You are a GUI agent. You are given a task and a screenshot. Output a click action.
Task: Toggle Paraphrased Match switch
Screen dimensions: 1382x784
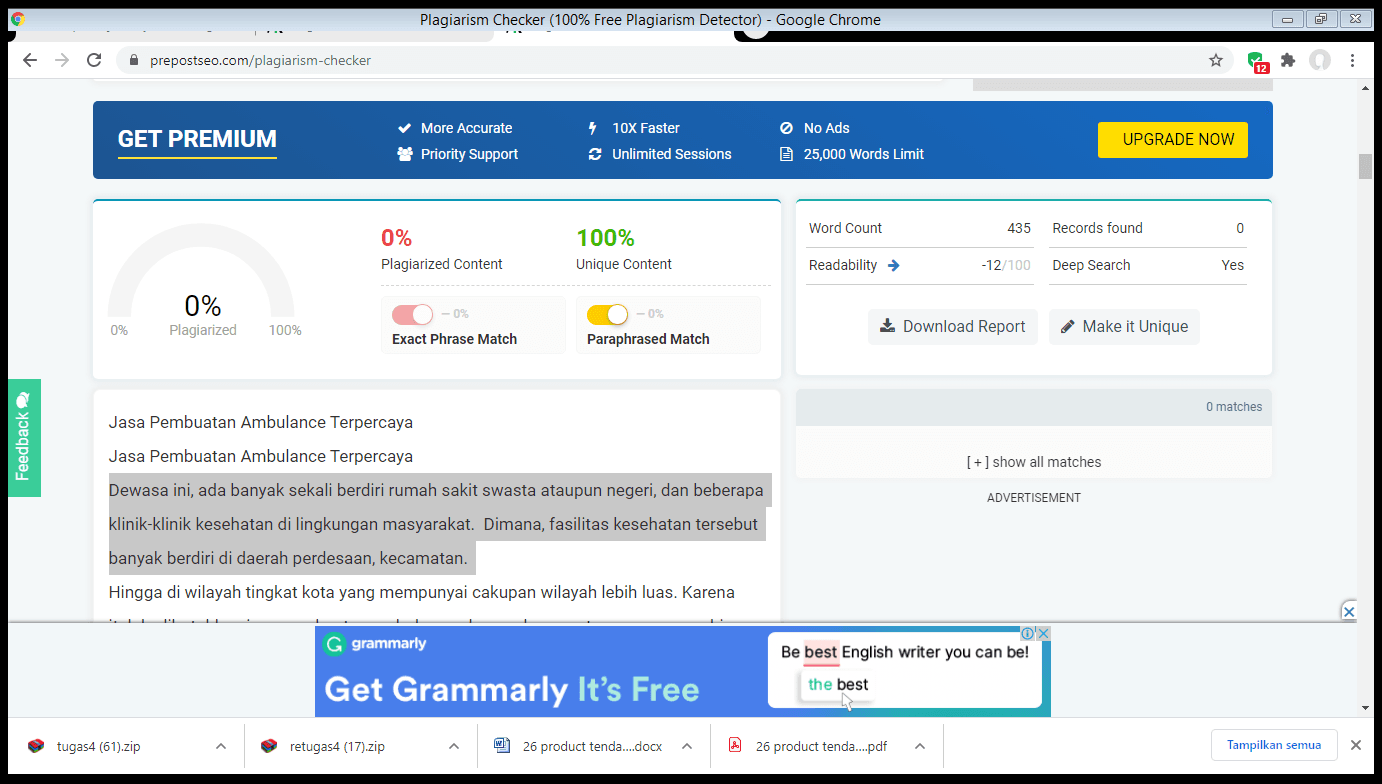[607, 314]
